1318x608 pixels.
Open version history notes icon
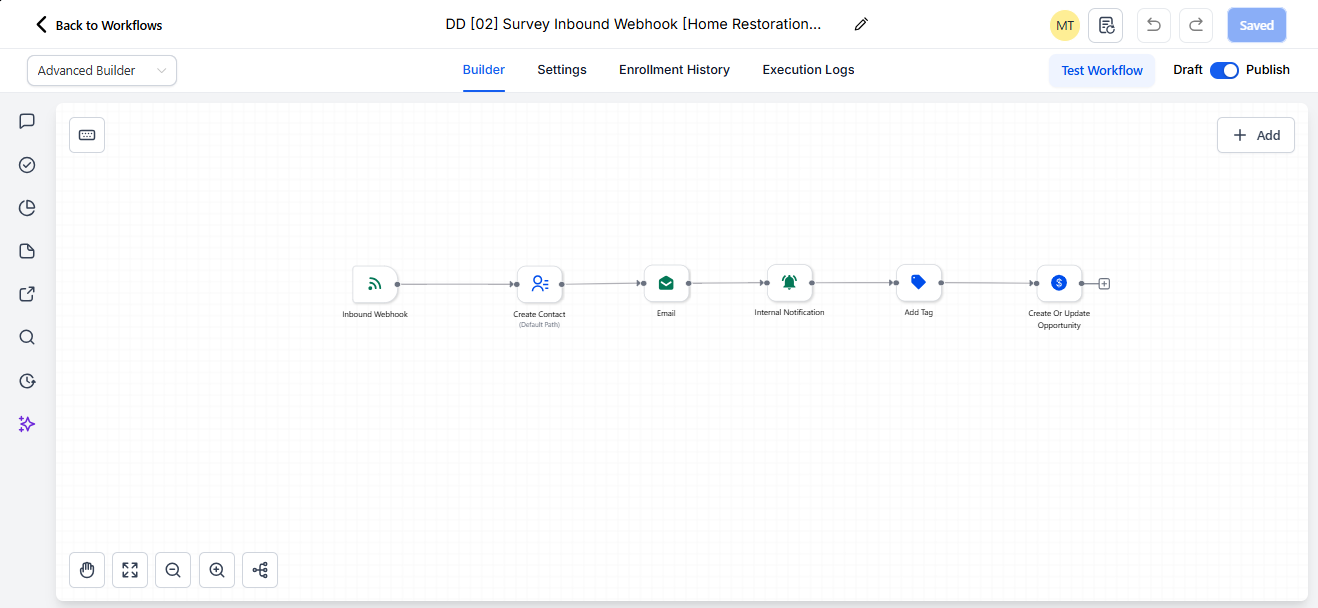tap(1105, 25)
